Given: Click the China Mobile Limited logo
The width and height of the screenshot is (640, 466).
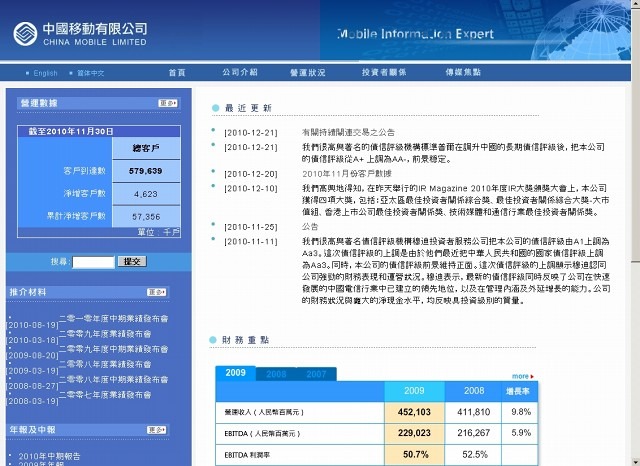Looking at the screenshot, I should pos(80,33).
